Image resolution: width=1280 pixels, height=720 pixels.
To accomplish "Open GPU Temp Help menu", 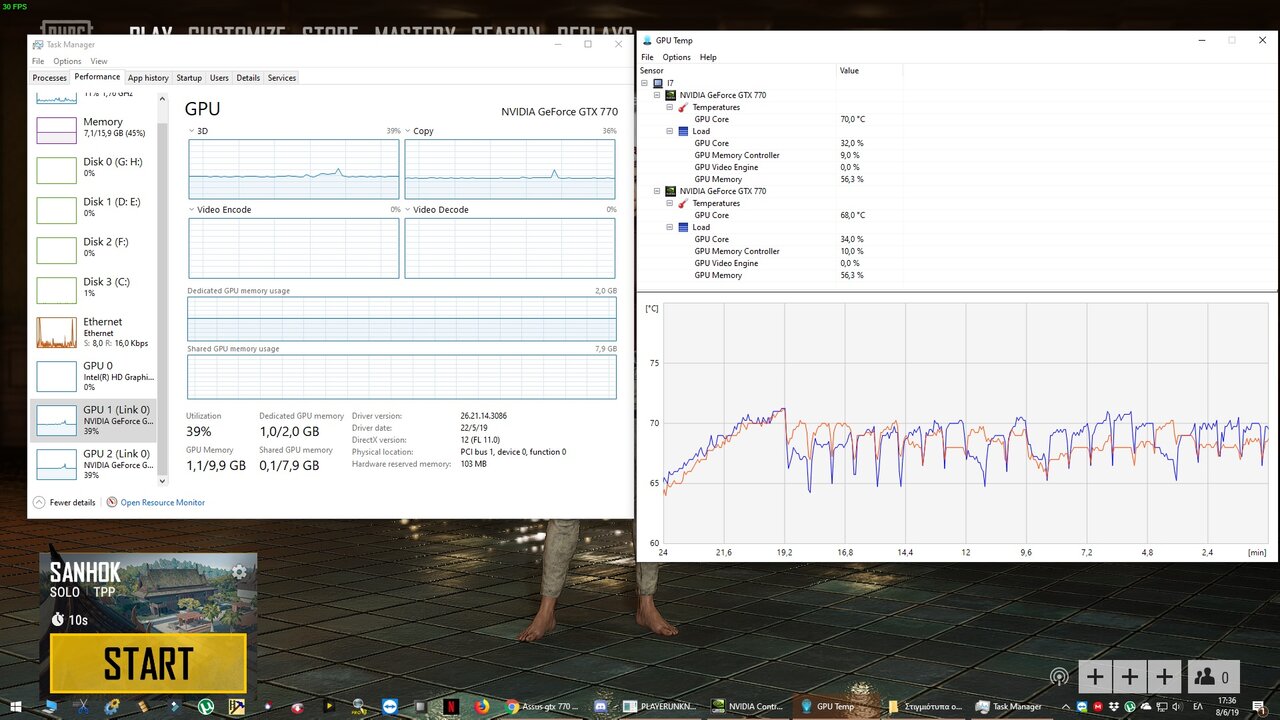I will click(x=708, y=57).
